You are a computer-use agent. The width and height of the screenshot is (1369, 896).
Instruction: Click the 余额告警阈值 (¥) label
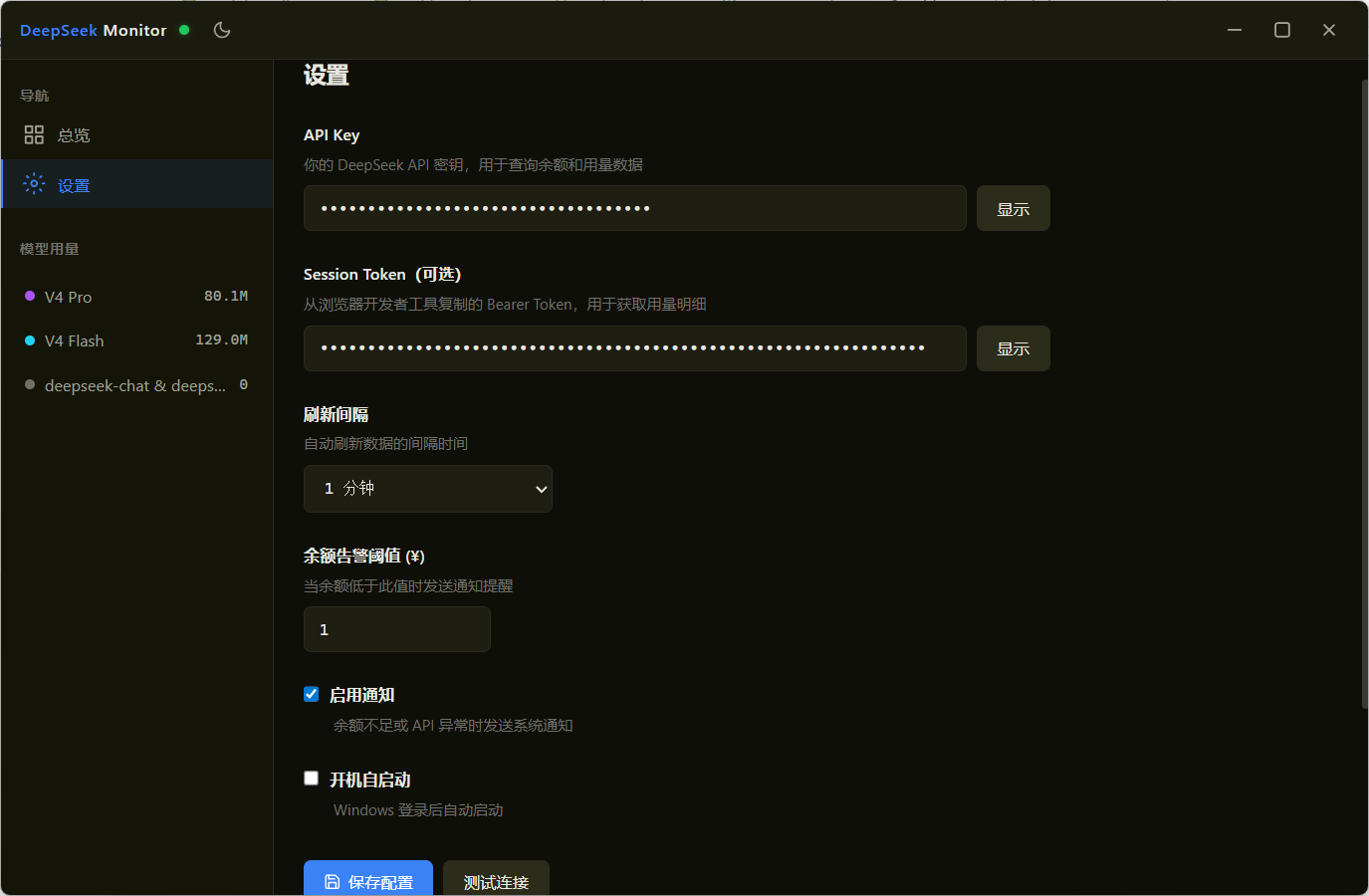[364, 556]
